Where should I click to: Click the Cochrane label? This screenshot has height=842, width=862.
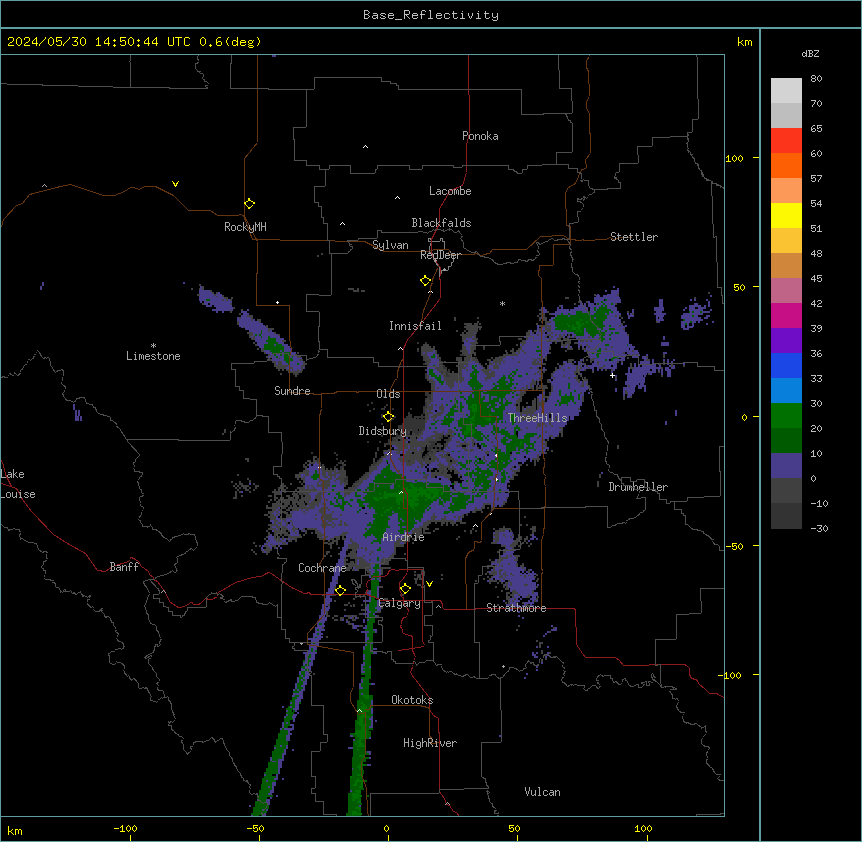(322, 568)
